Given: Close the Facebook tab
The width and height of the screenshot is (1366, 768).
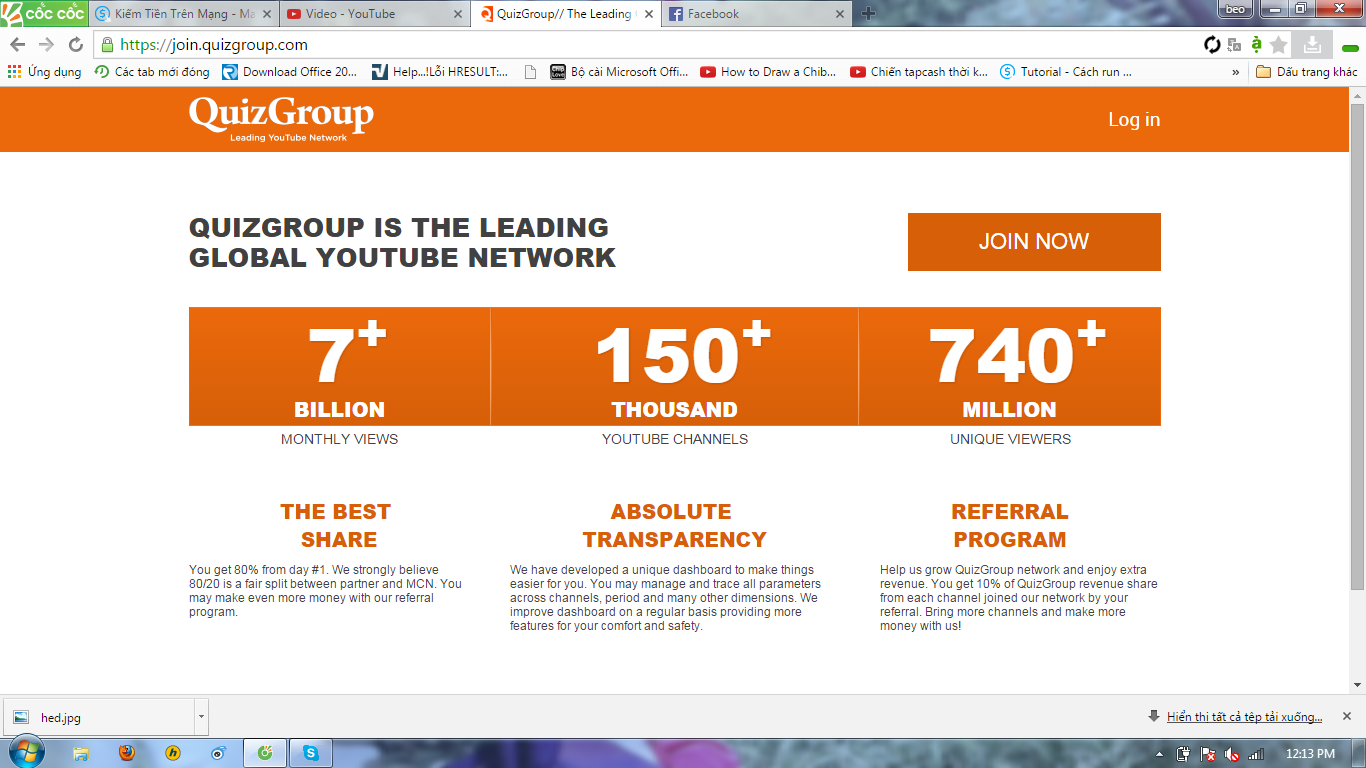Looking at the screenshot, I should 839,14.
